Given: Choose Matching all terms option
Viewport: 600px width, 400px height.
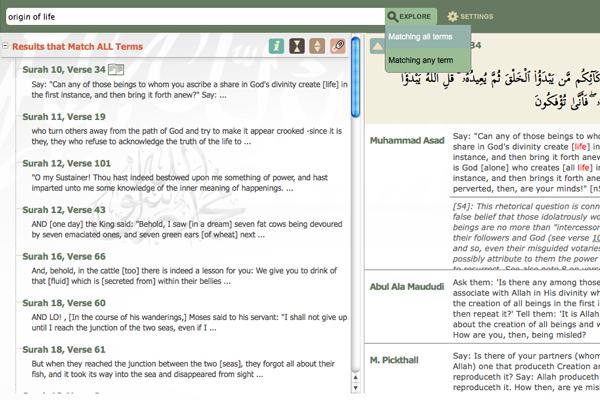Looking at the screenshot, I should tap(428, 37).
